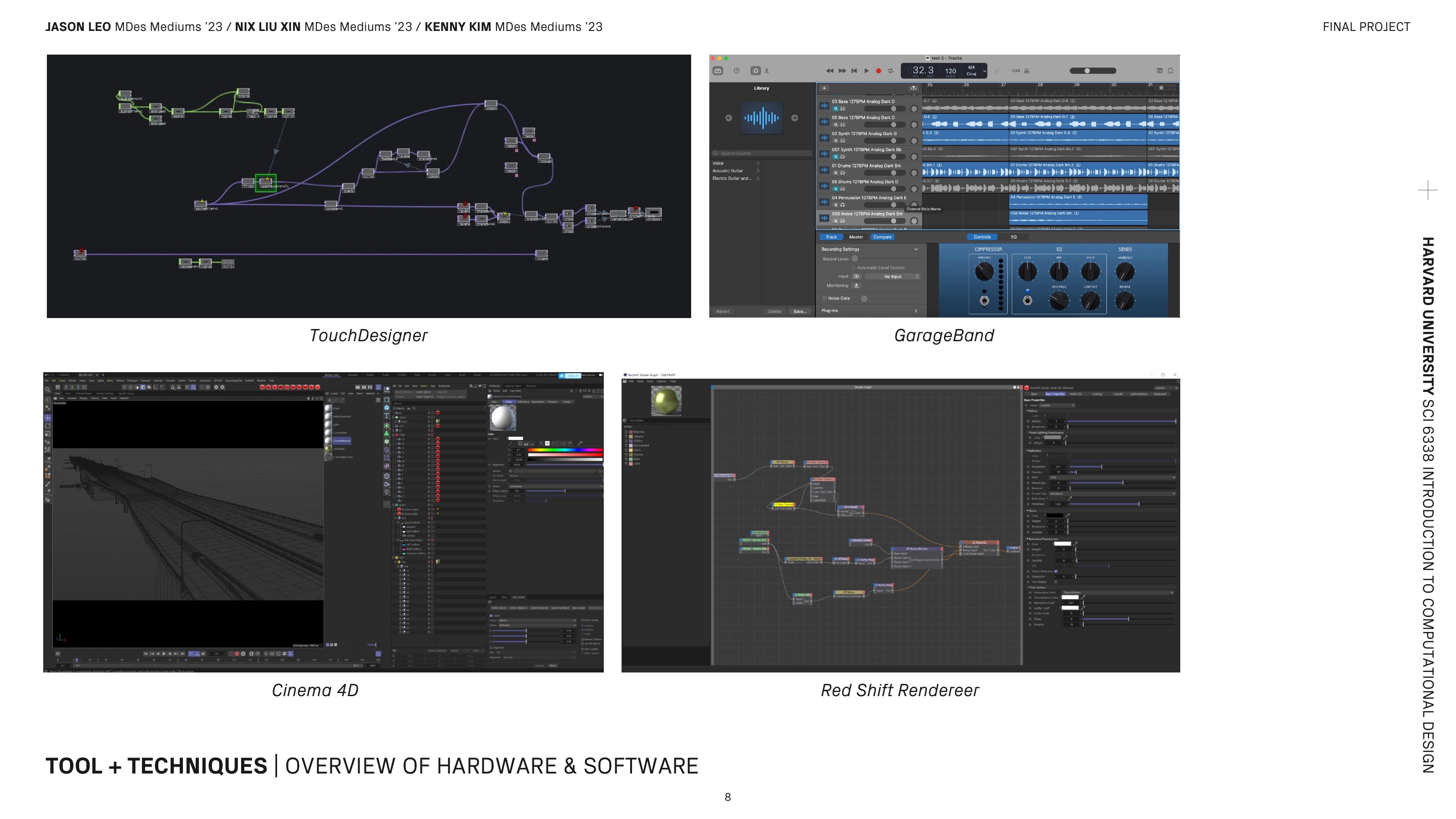Select 04 Percussion 127BPM Analog Dark E region
The image size is (1456, 819).
(x=1078, y=201)
